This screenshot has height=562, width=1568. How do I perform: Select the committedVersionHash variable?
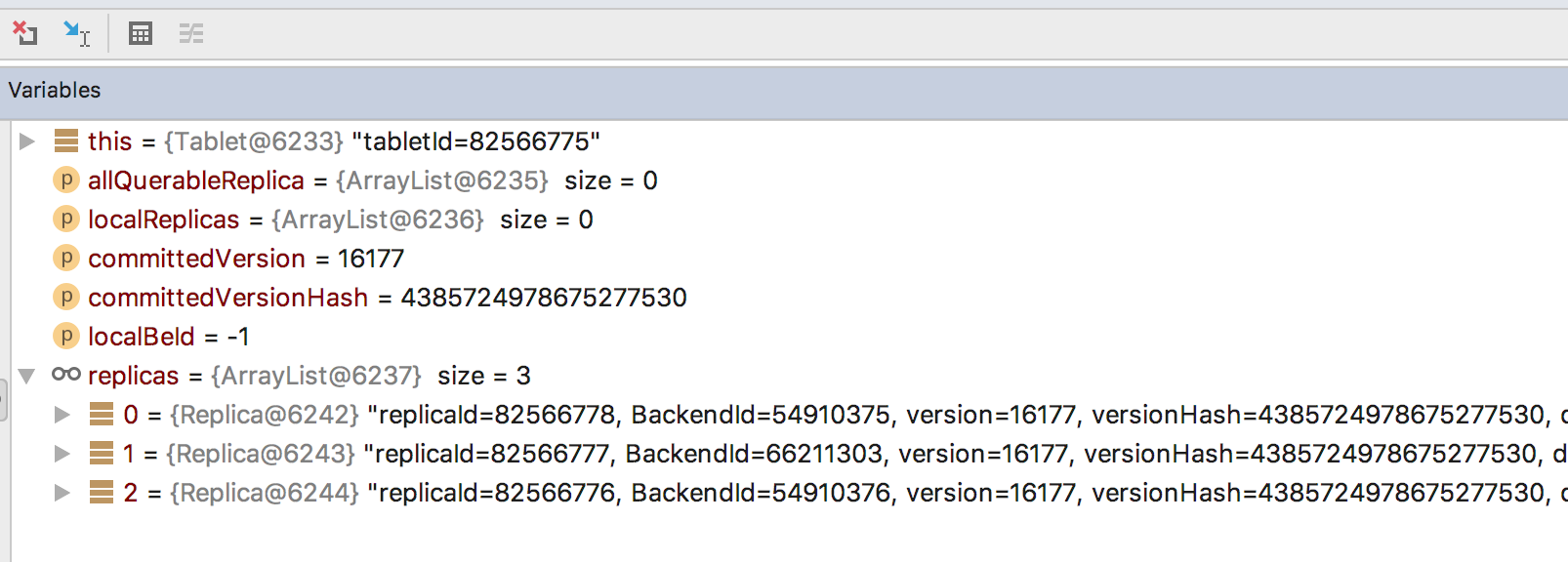coord(227,297)
